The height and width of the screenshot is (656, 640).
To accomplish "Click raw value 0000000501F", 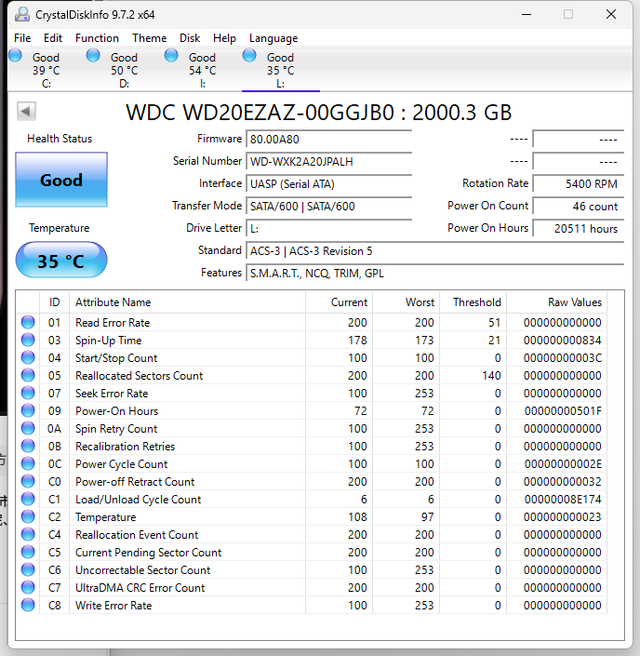I will [563, 411].
